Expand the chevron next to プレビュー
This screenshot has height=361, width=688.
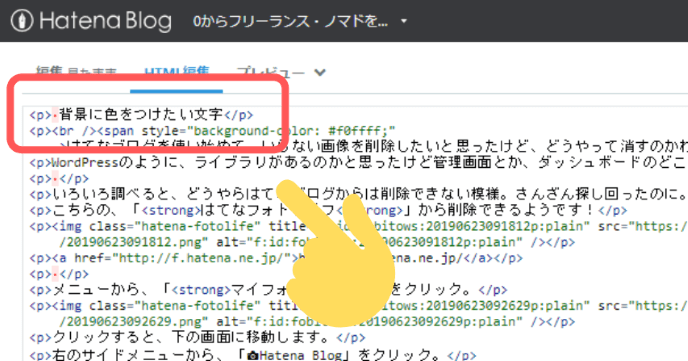pyautogui.click(x=320, y=72)
